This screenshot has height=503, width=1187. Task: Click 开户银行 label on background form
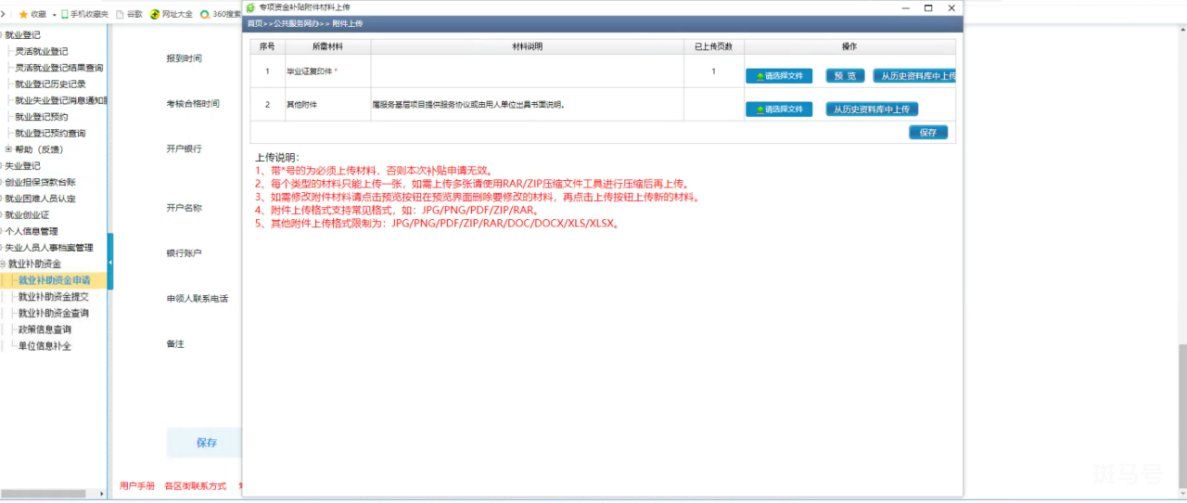[x=184, y=149]
